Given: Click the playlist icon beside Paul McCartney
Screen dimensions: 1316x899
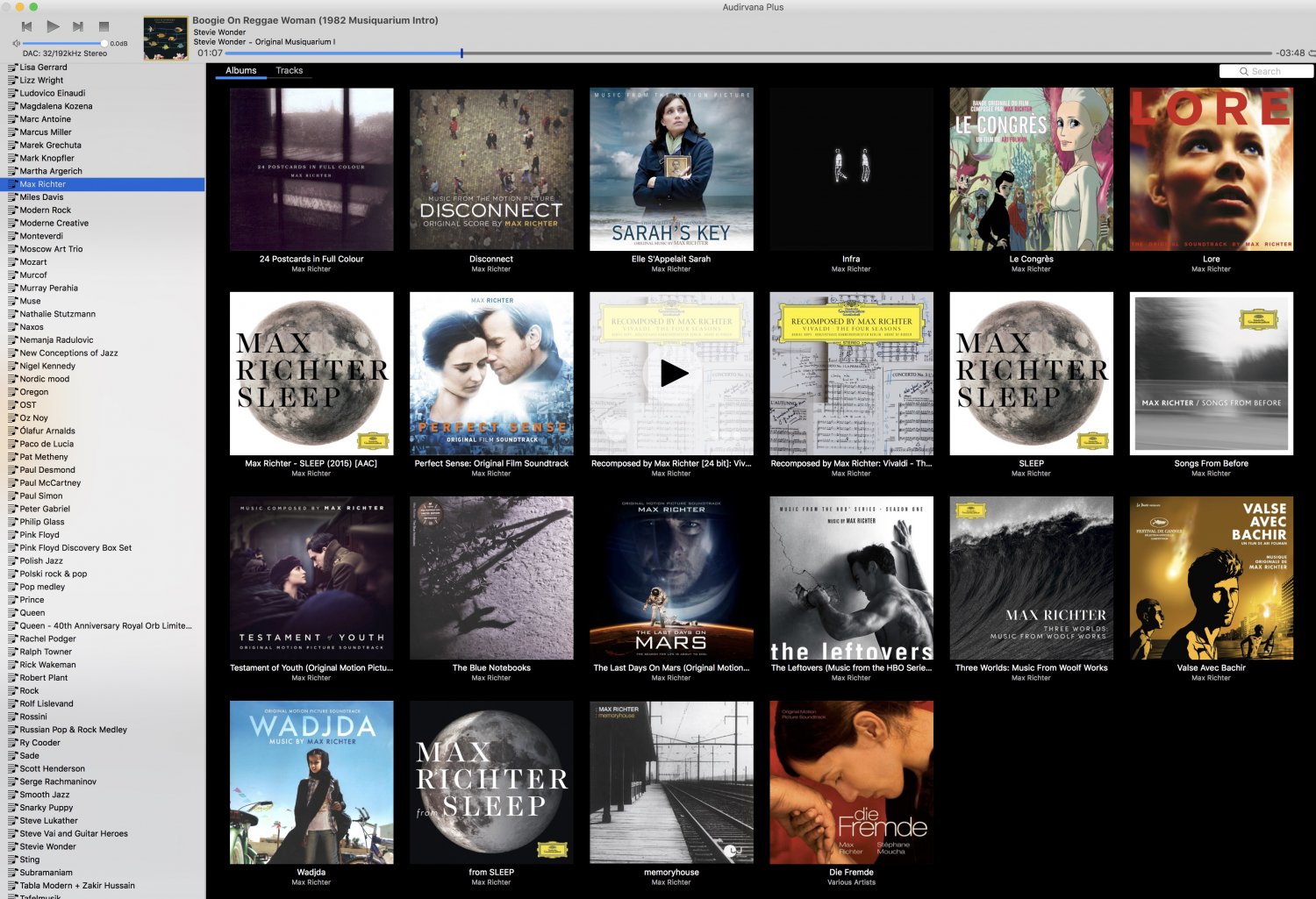Looking at the screenshot, I should click(x=12, y=483).
